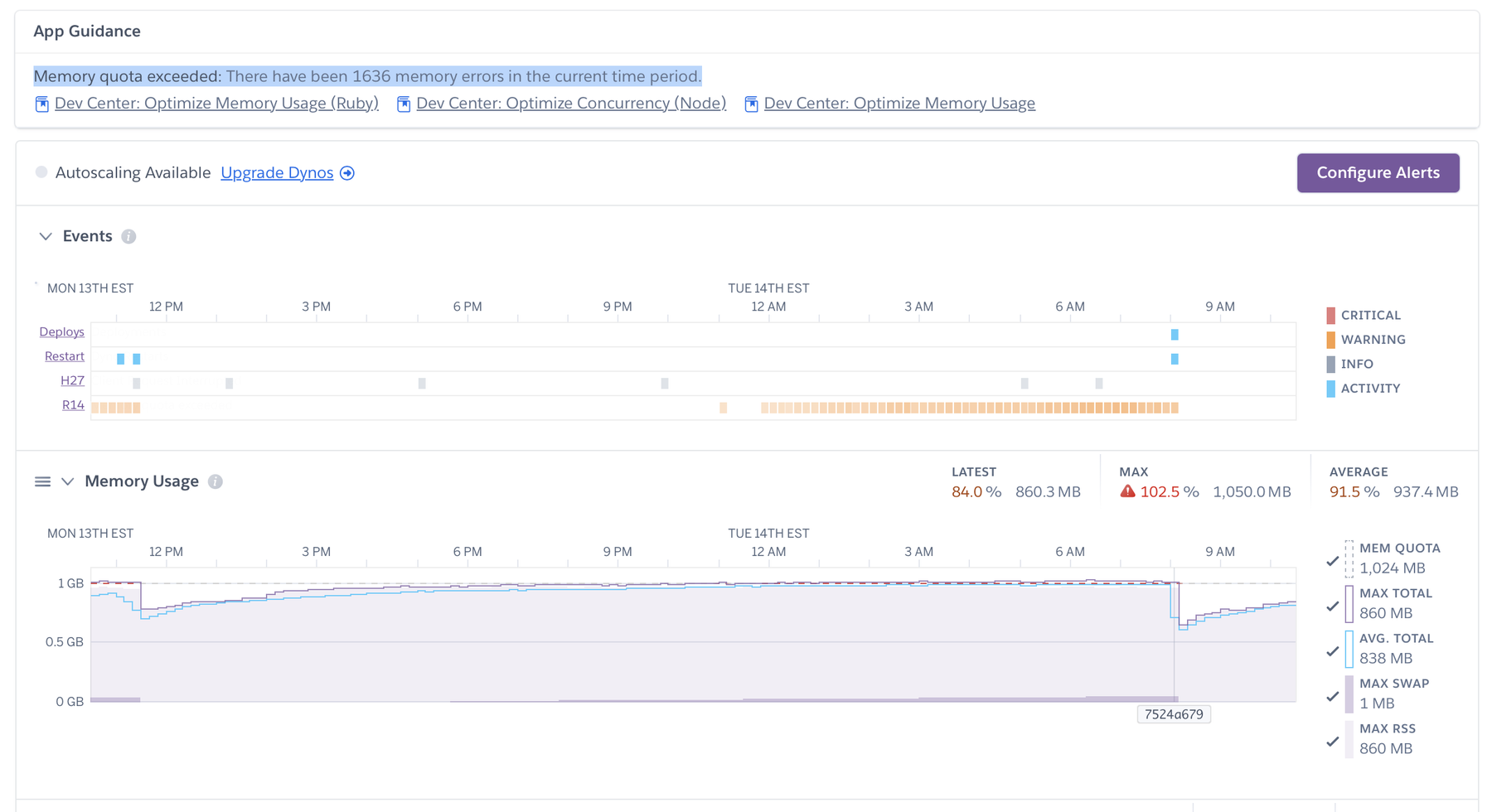The width and height of the screenshot is (1492, 812).
Task: Open the H27 events row link
Action: tap(72, 380)
